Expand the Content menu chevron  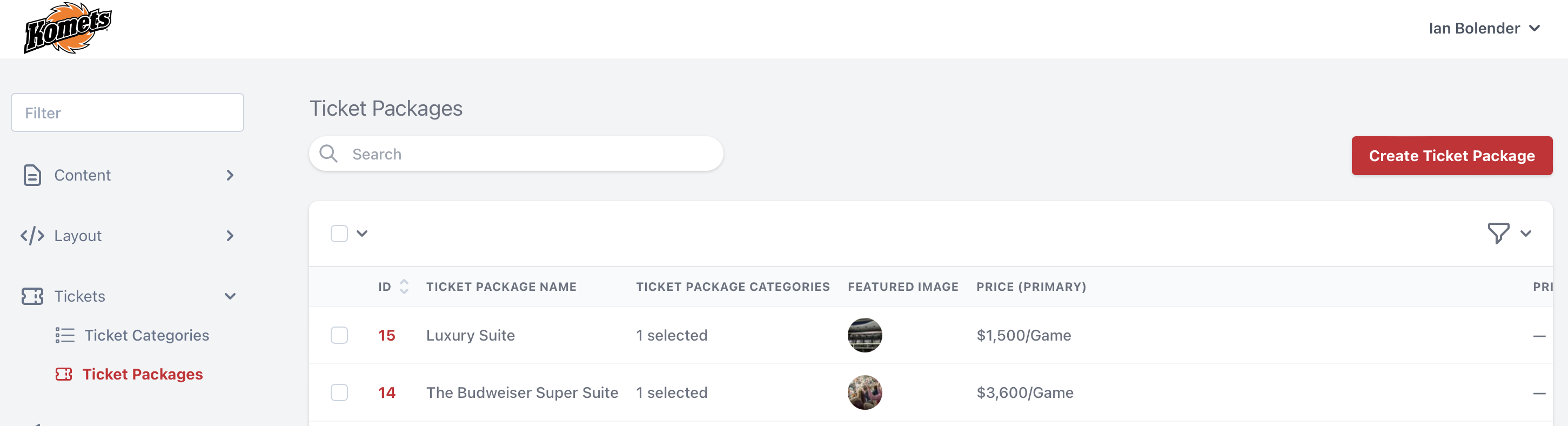tap(230, 175)
